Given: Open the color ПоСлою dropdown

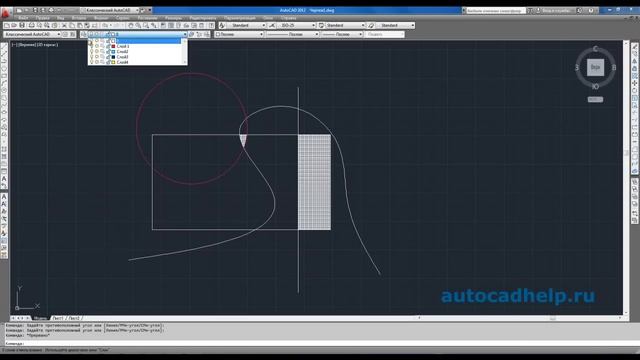Looking at the screenshot, I should tap(239, 34).
